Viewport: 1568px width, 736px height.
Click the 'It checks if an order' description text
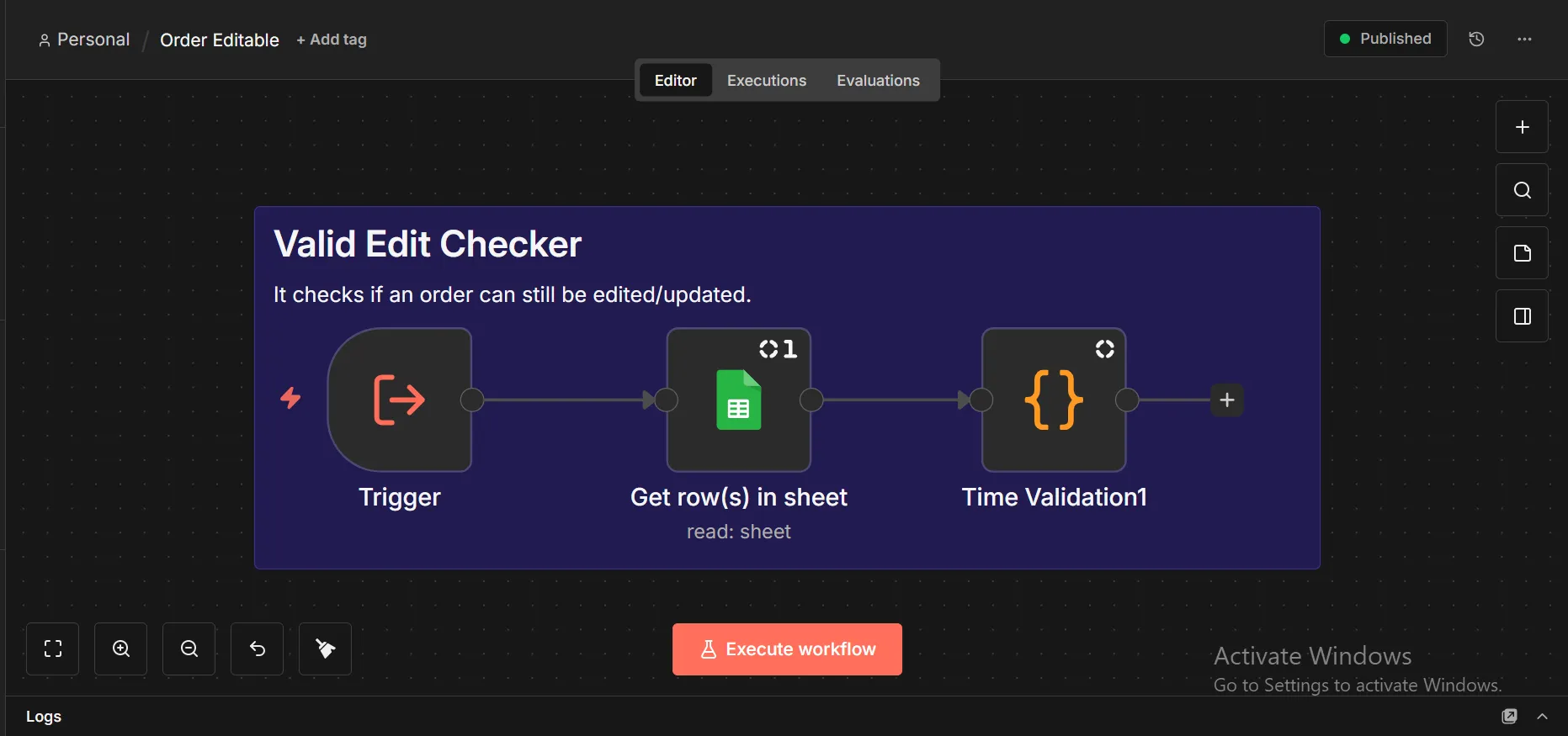513,294
